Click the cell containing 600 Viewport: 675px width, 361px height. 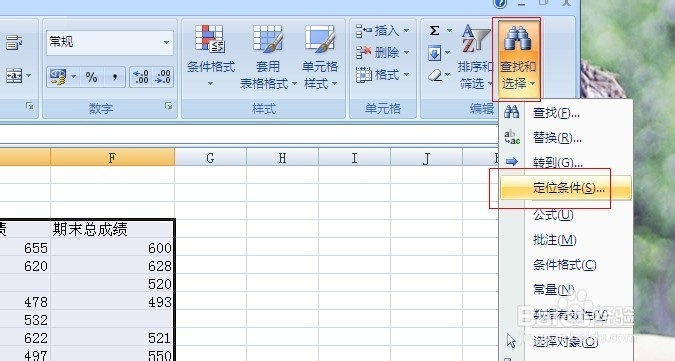click(112, 248)
